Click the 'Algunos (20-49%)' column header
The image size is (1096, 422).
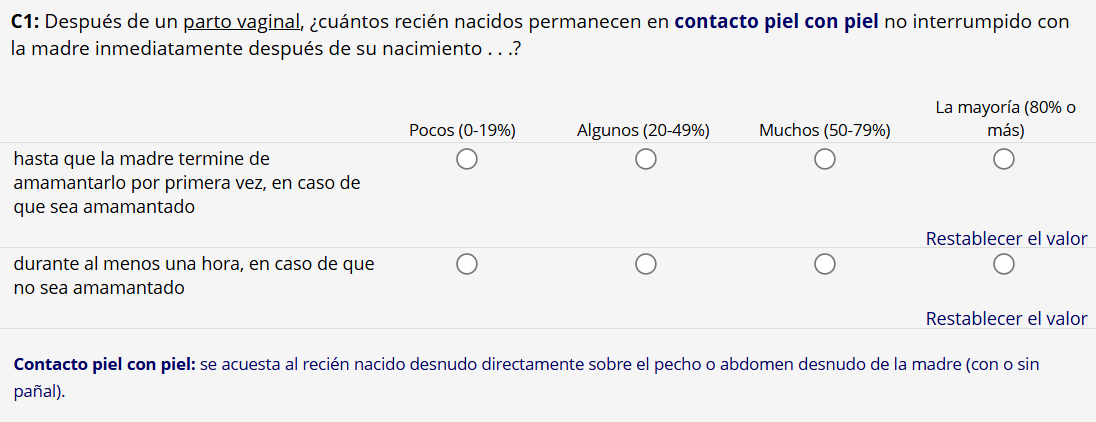[x=643, y=130]
